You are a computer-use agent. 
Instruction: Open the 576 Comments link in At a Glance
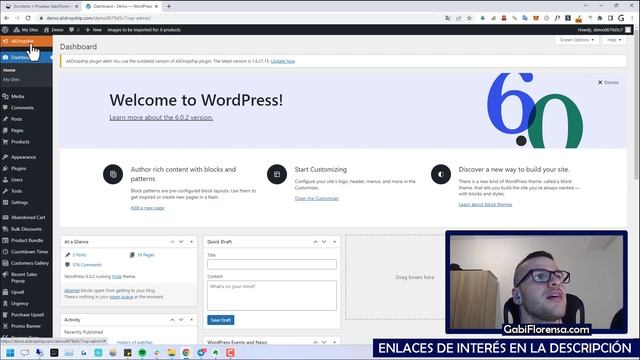click(87, 265)
